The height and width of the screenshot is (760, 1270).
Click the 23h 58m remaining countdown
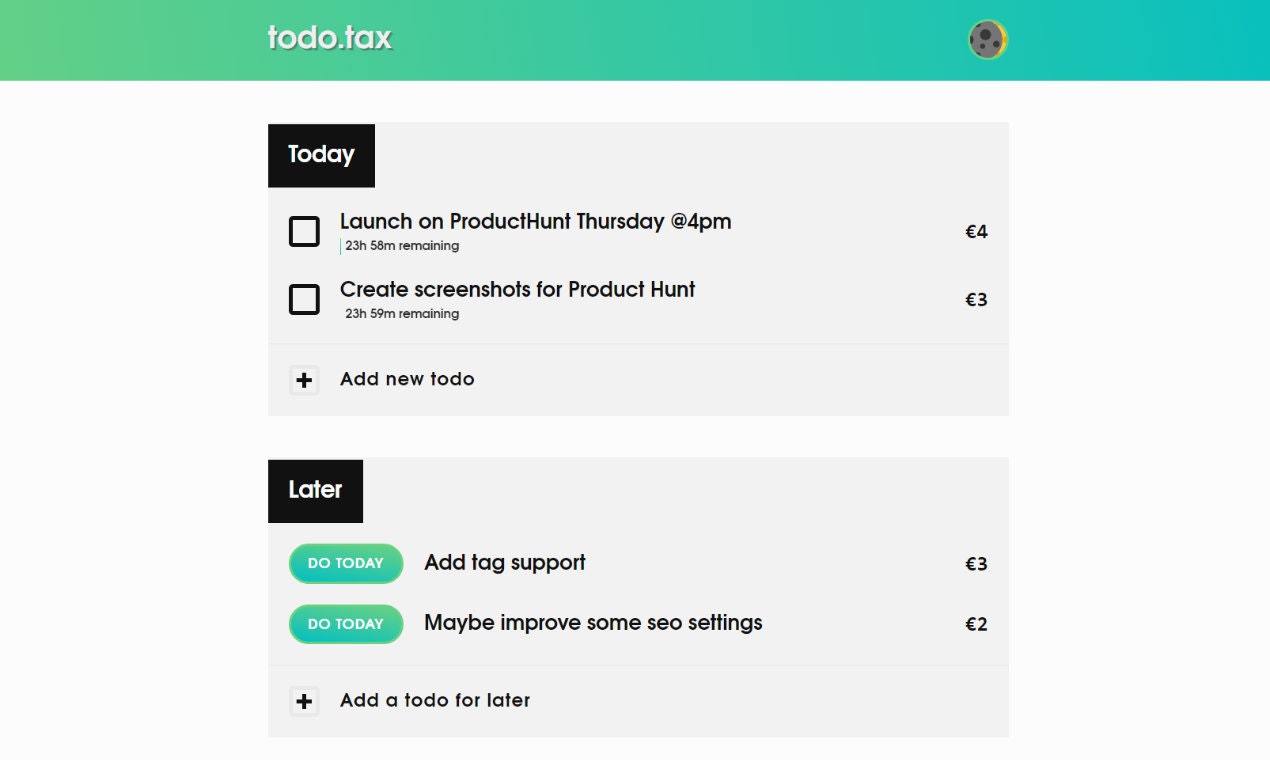tap(401, 245)
